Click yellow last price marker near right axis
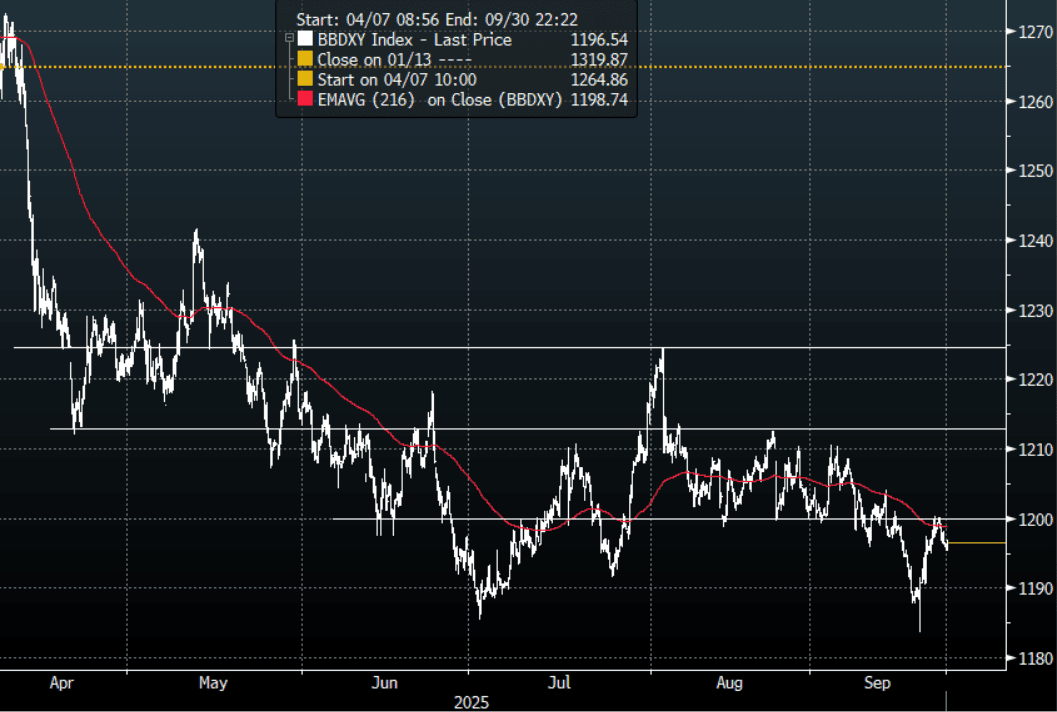 tap(976, 543)
